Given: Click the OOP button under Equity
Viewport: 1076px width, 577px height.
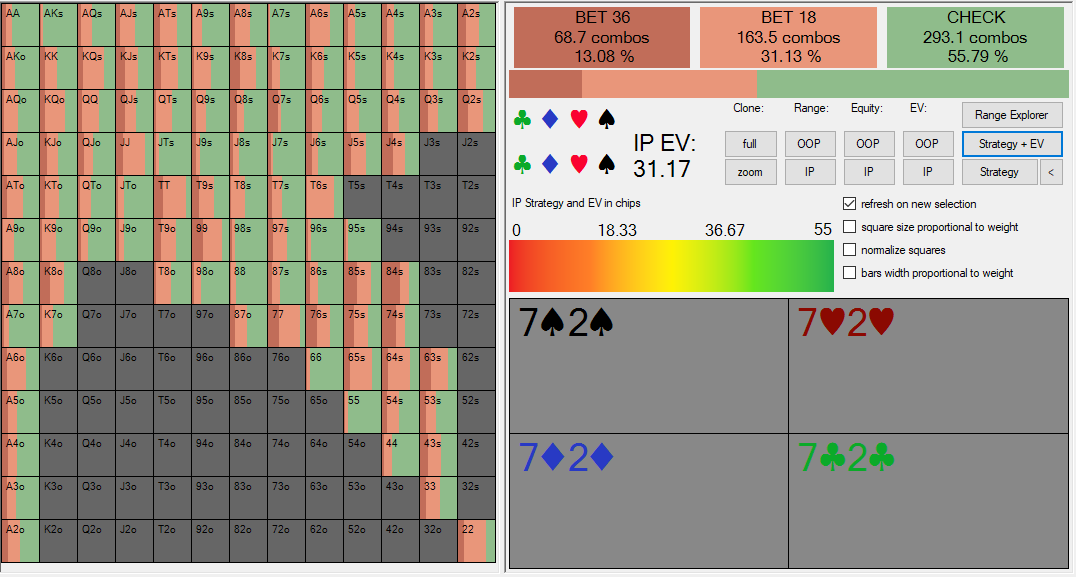Looking at the screenshot, I should click(x=868, y=144).
